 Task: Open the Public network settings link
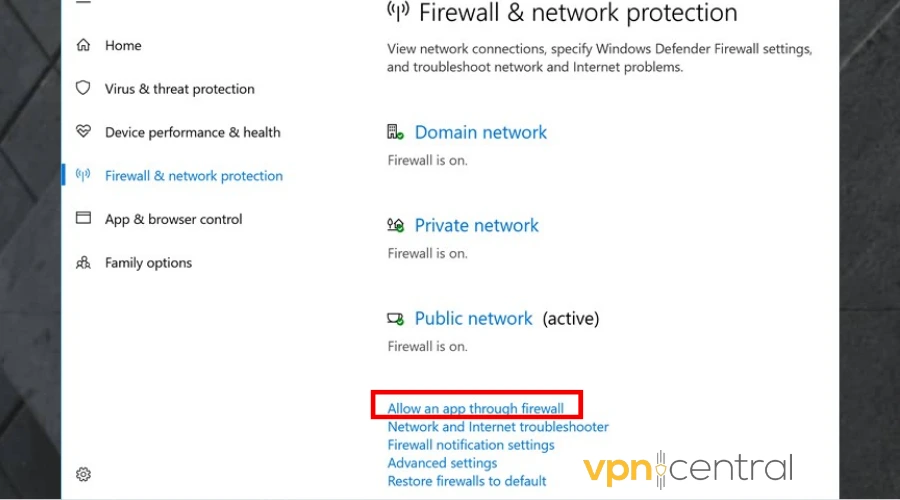pyautogui.click(x=473, y=319)
